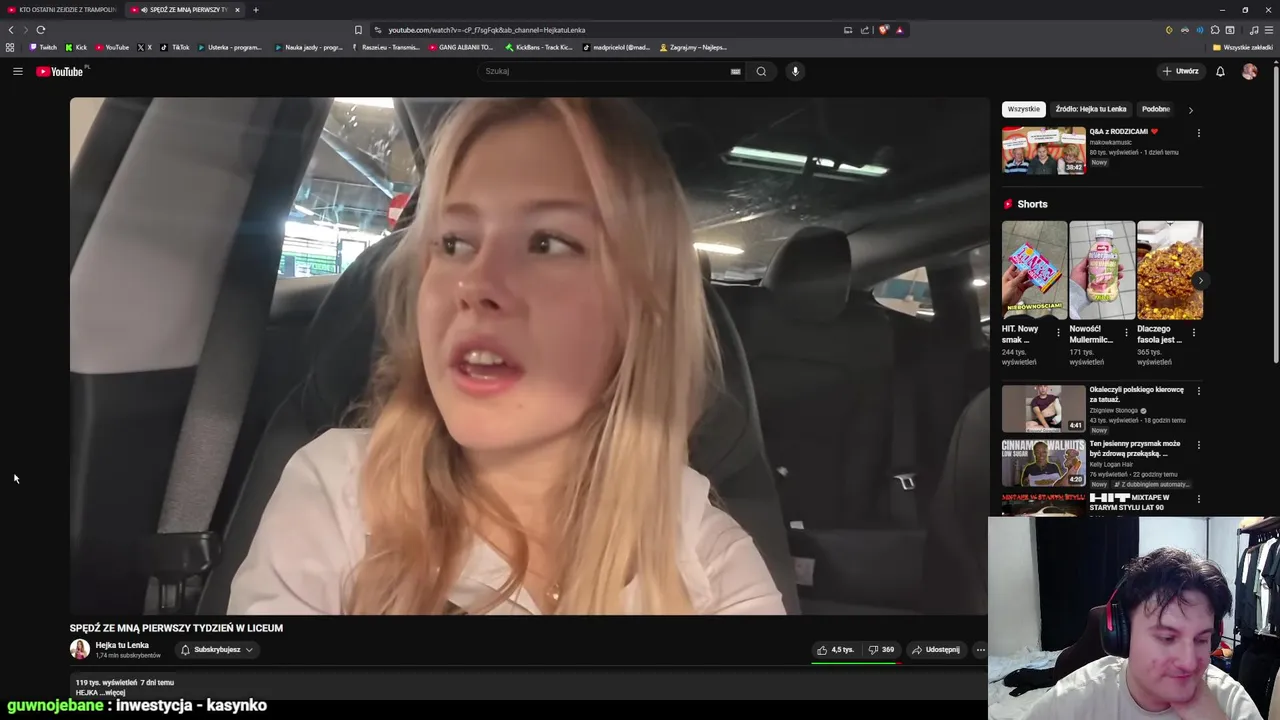
Task: Open the account avatar menu
Action: pos(1249,71)
